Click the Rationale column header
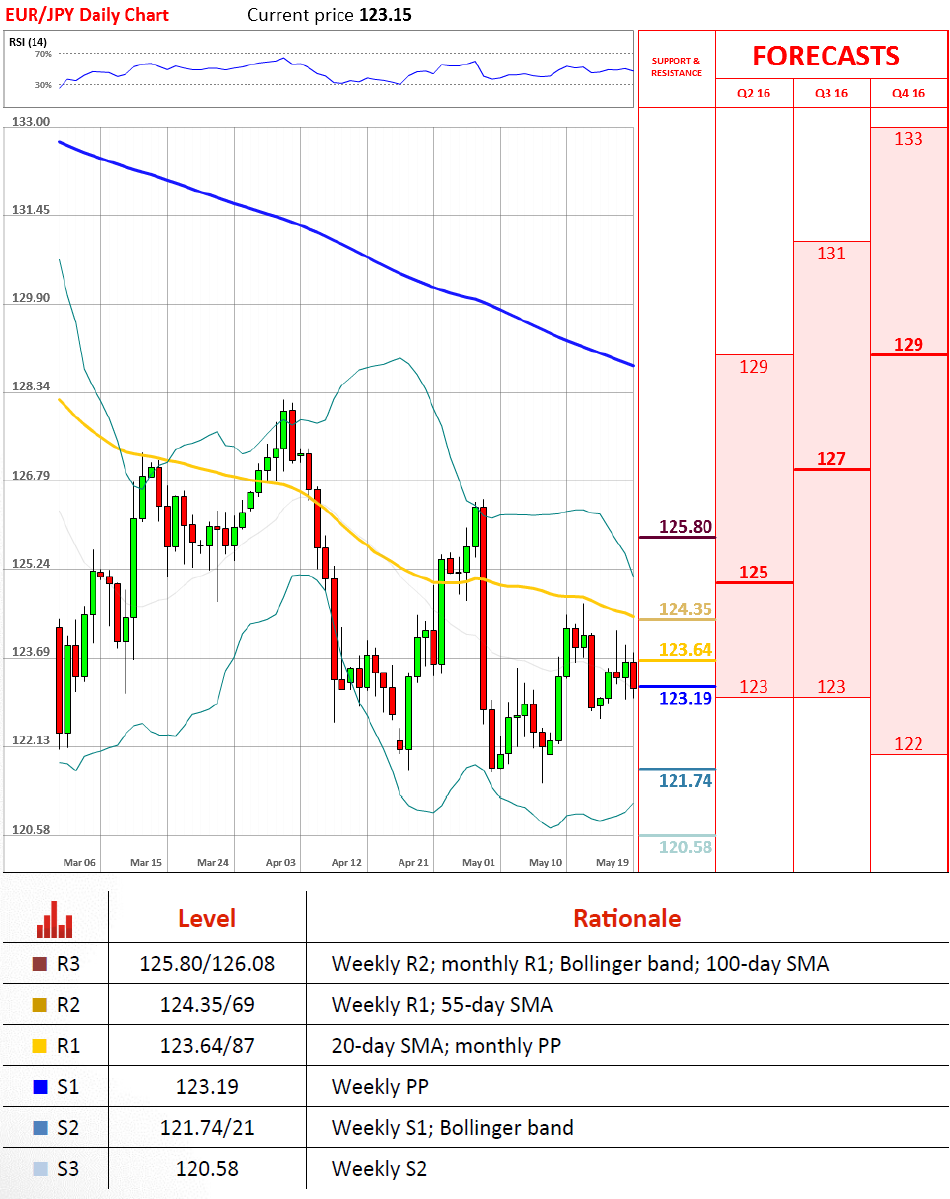Image resolution: width=950 pixels, height=1199 pixels. point(627,918)
